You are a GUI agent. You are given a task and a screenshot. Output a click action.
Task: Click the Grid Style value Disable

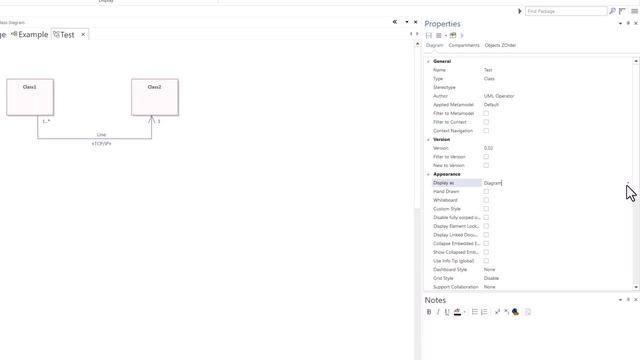[x=491, y=278]
